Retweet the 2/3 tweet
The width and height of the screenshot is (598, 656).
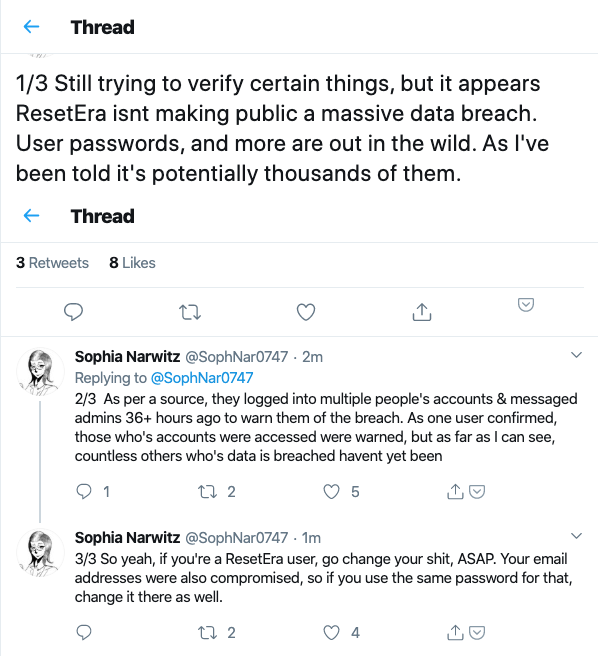pyautogui.click(x=208, y=492)
